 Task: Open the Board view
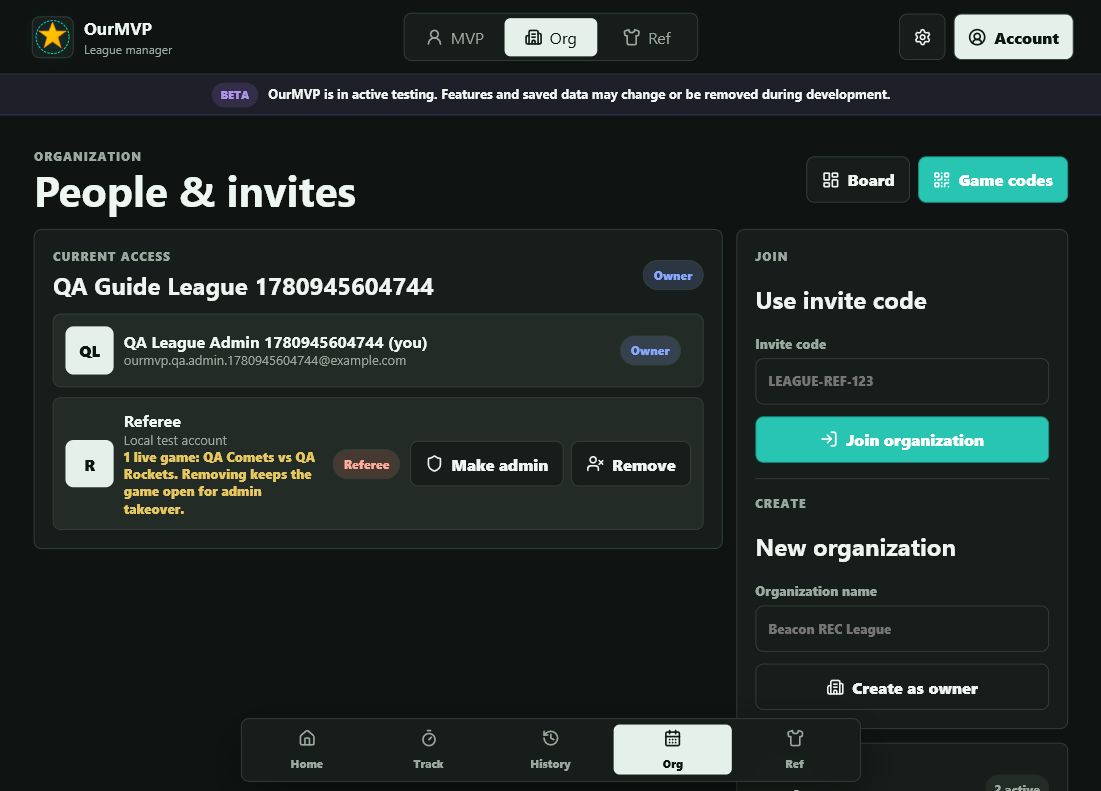pos(858,180)
